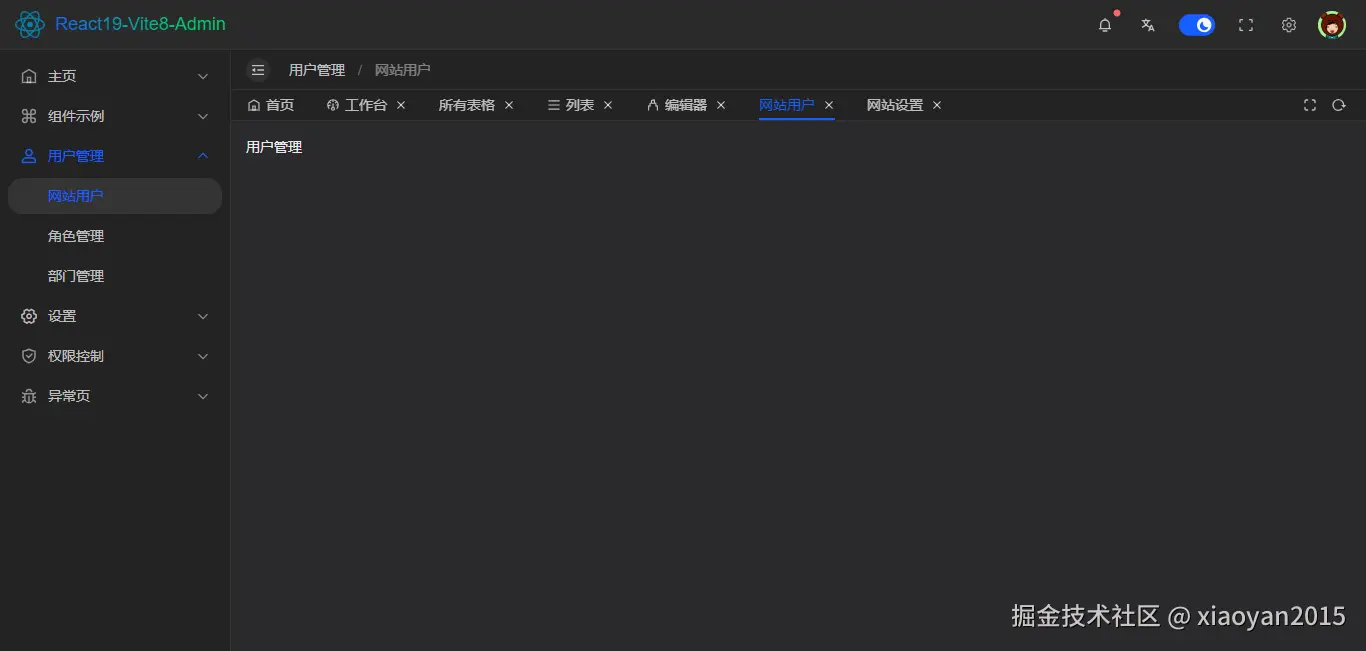Image resolution: width=1366 pixels, height=651 pixels.
Task: Collapse the 用户管理 menu chevron
Action: tap(203, 156)
